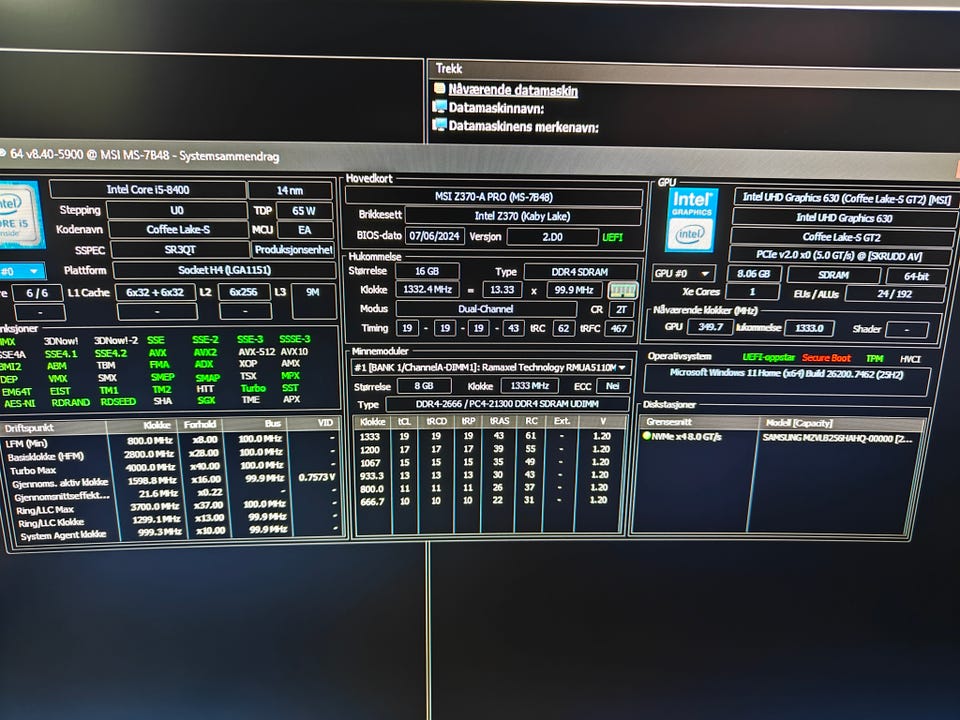The width and height of the screenshot is (960, 720).
Task: Click the tRFC value 467
Action: (x=618, y=328)
